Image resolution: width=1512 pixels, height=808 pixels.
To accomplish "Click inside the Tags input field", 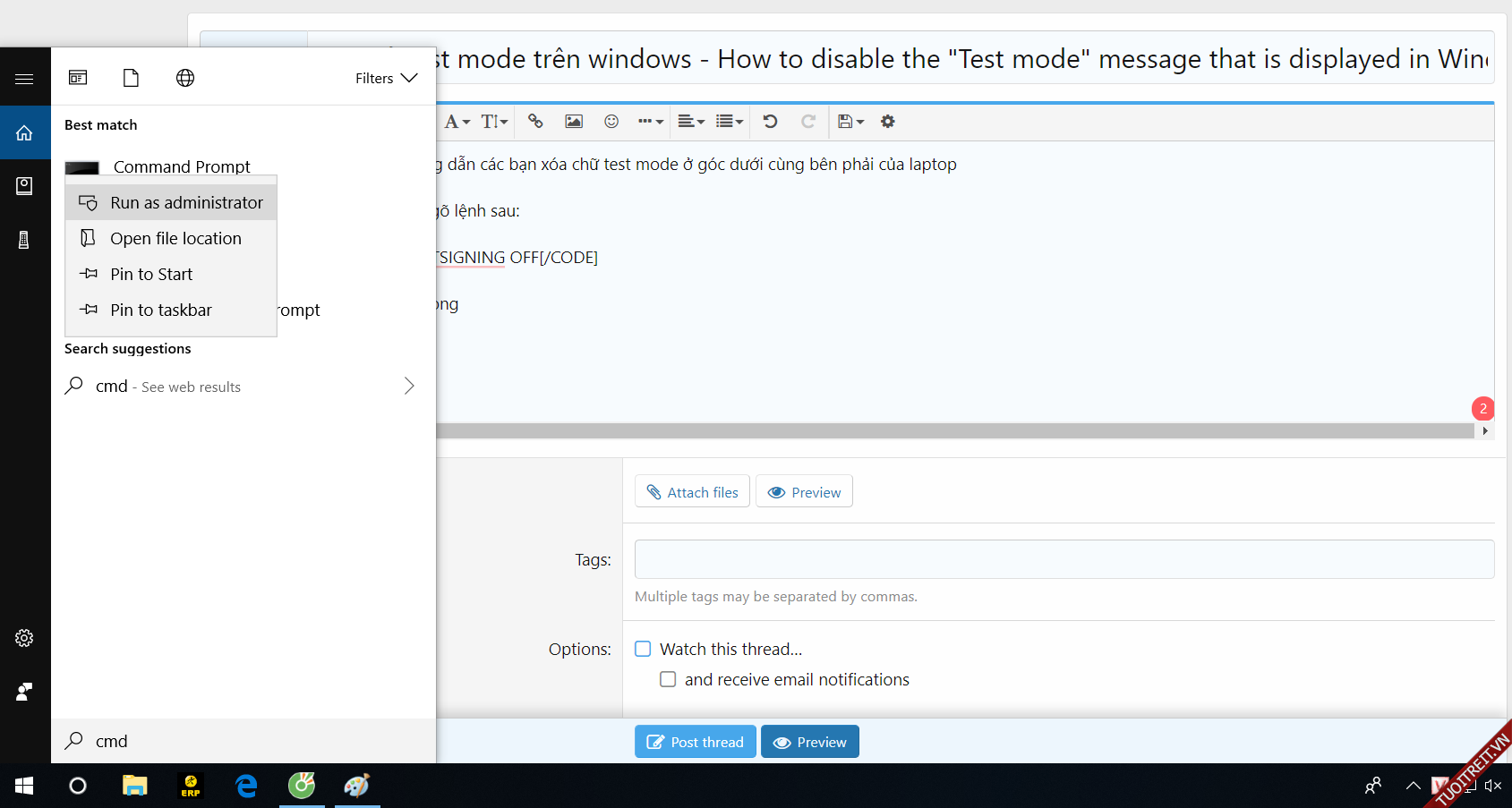I will [1064, 559].
